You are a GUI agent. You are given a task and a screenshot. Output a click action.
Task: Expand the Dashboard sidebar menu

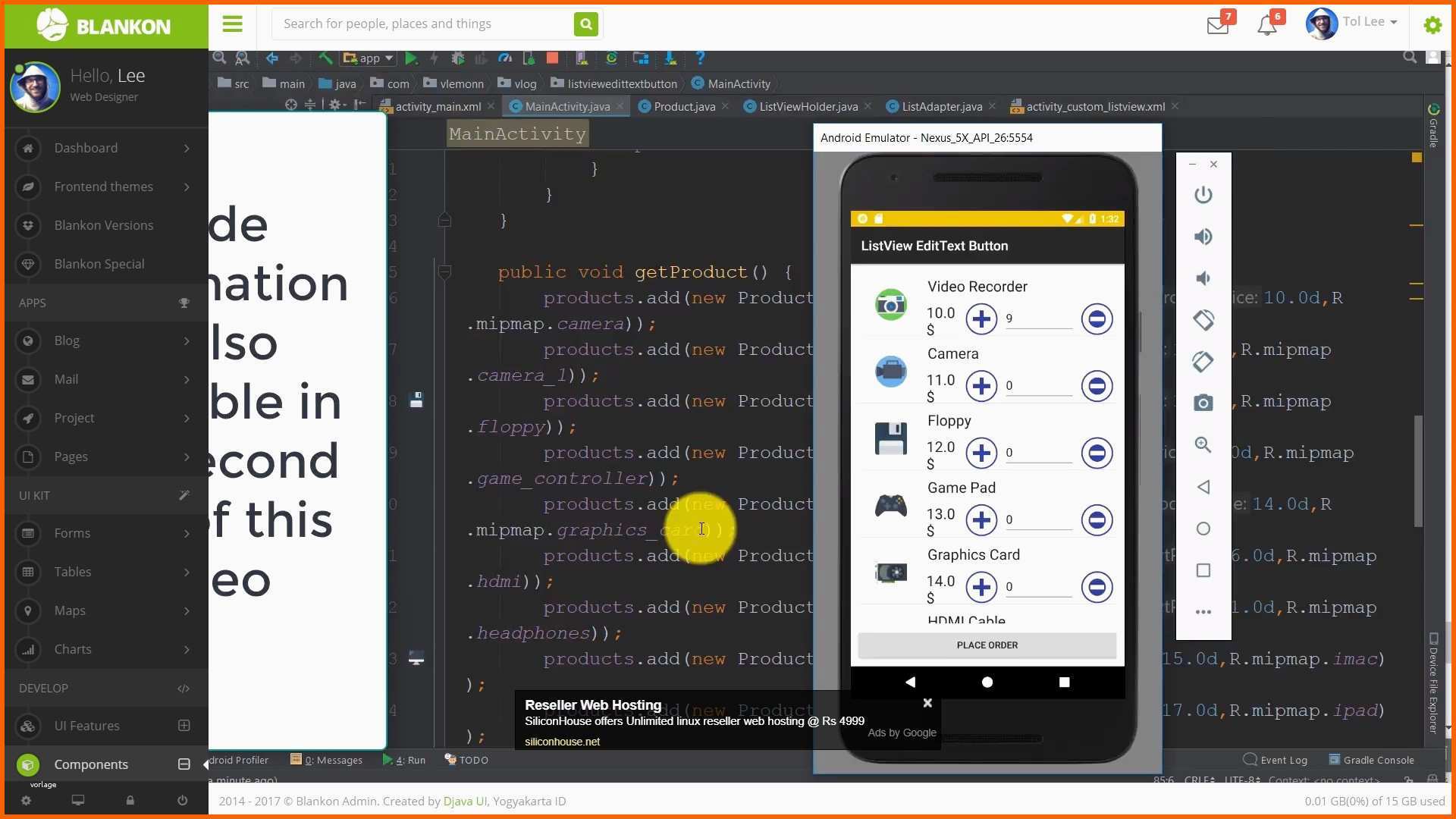pyautogui.click(x=106, y=148)
